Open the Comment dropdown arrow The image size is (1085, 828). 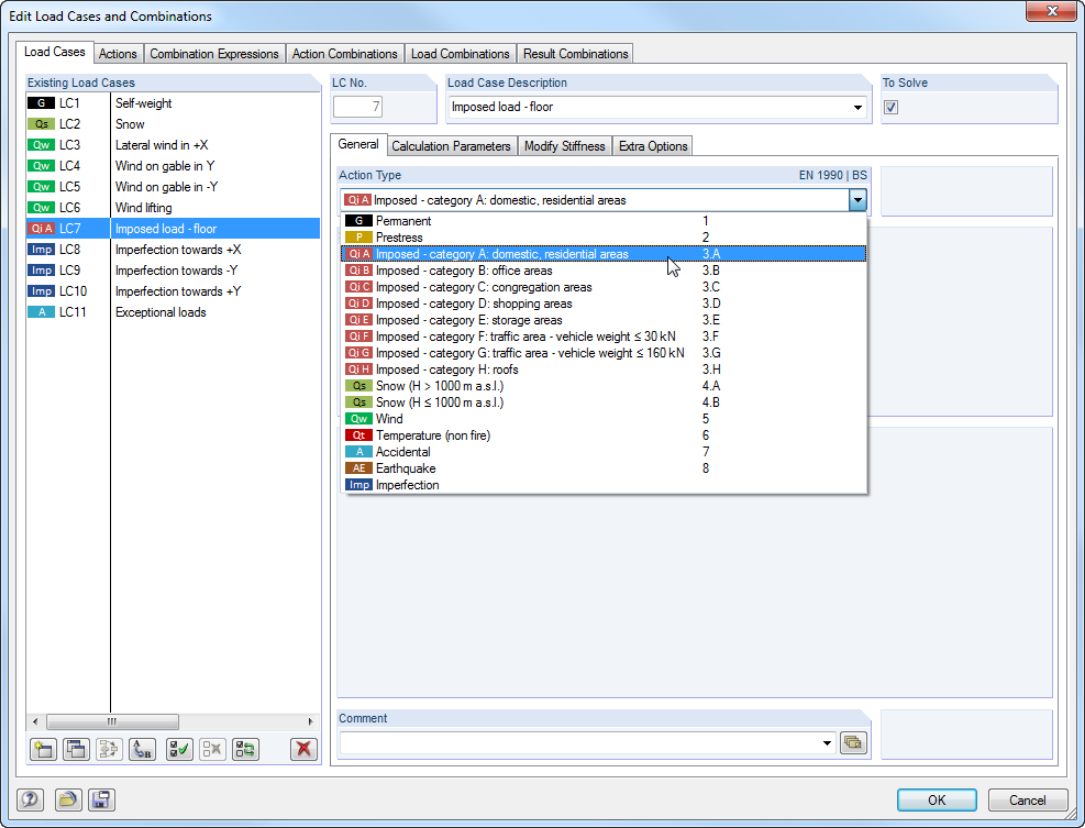[827, 743]
